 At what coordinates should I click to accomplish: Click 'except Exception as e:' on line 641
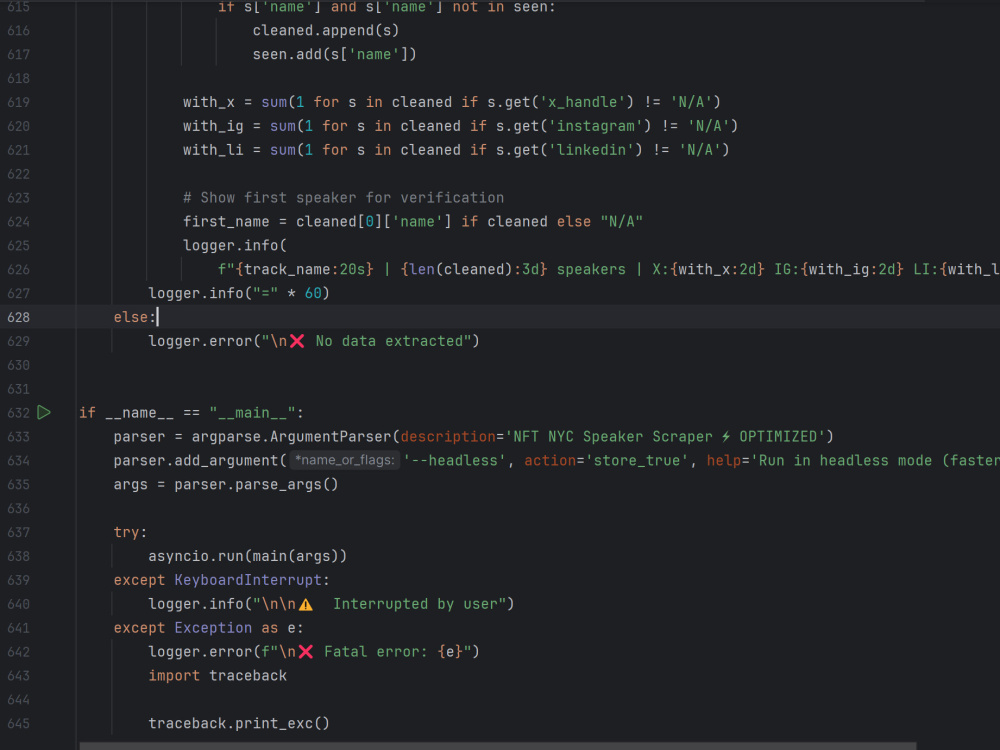[209, 628]
